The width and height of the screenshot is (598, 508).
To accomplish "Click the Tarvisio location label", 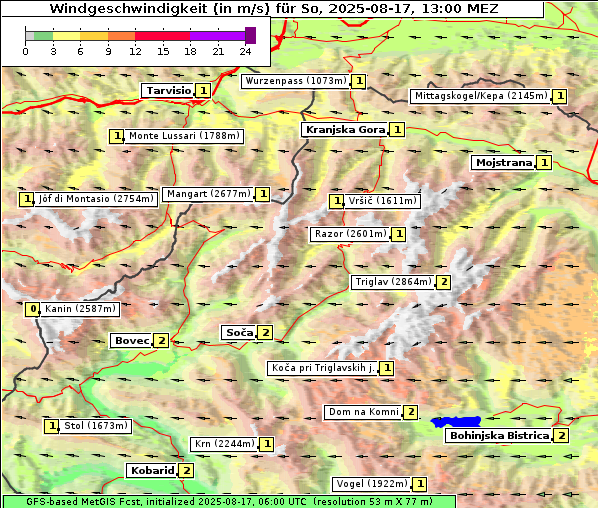I will 168,91.
